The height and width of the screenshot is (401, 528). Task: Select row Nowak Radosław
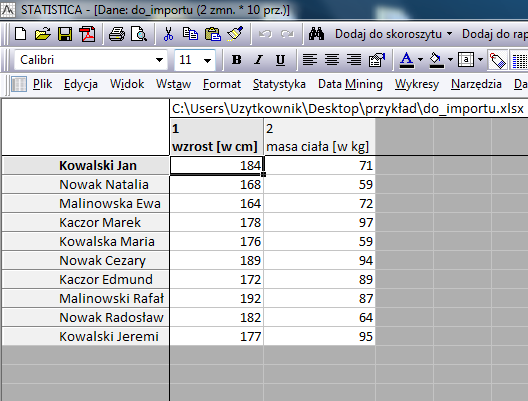point(86,318)
